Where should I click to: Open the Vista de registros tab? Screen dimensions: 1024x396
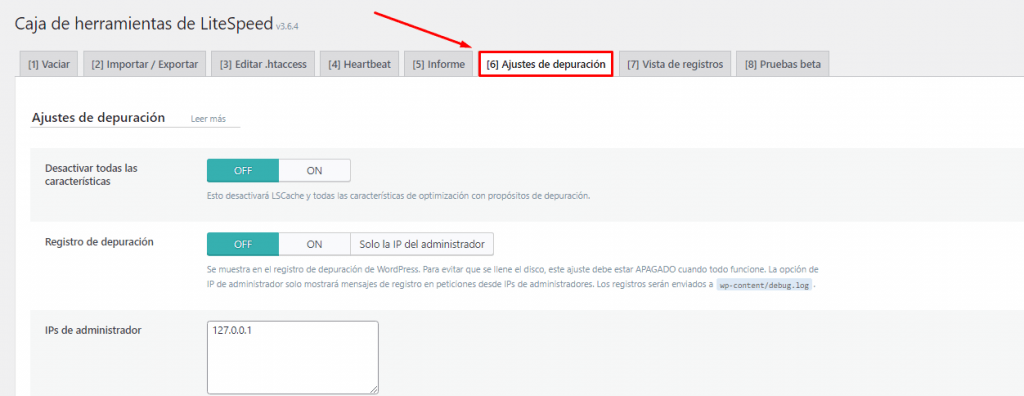pyautogui.click(x=675, y=65)
